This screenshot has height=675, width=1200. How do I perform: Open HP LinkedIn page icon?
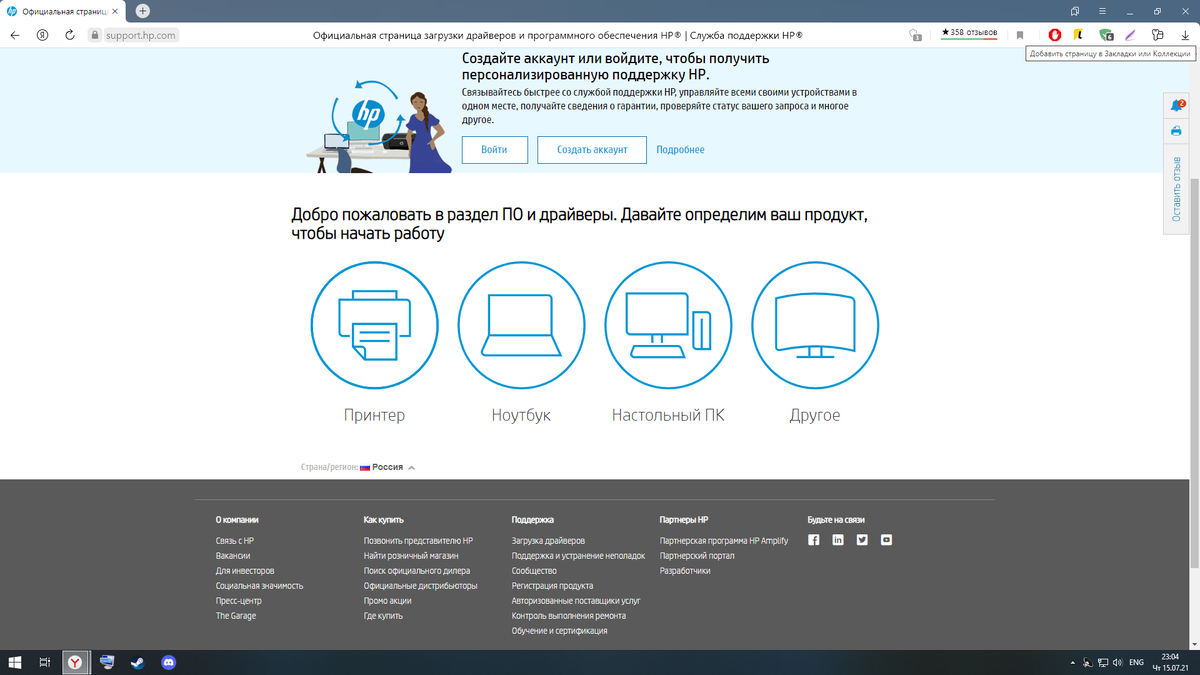point(837,540)
